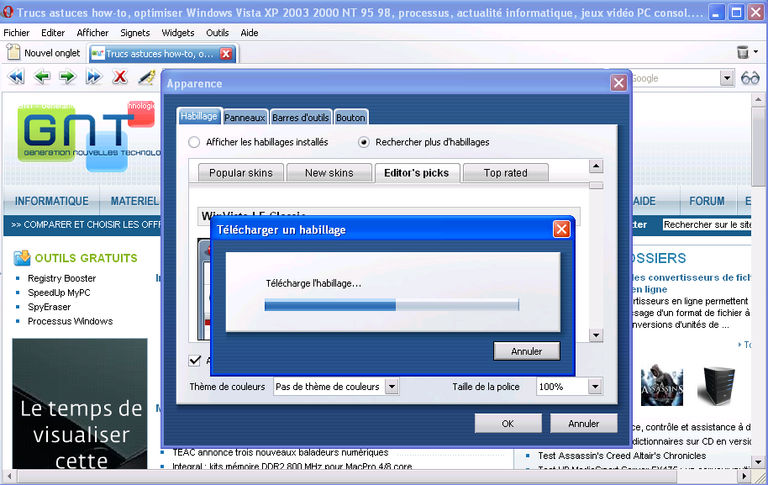Open the Afficher menu
The width and height of the screenshot is (768, 485).
[x=93, y=33]
